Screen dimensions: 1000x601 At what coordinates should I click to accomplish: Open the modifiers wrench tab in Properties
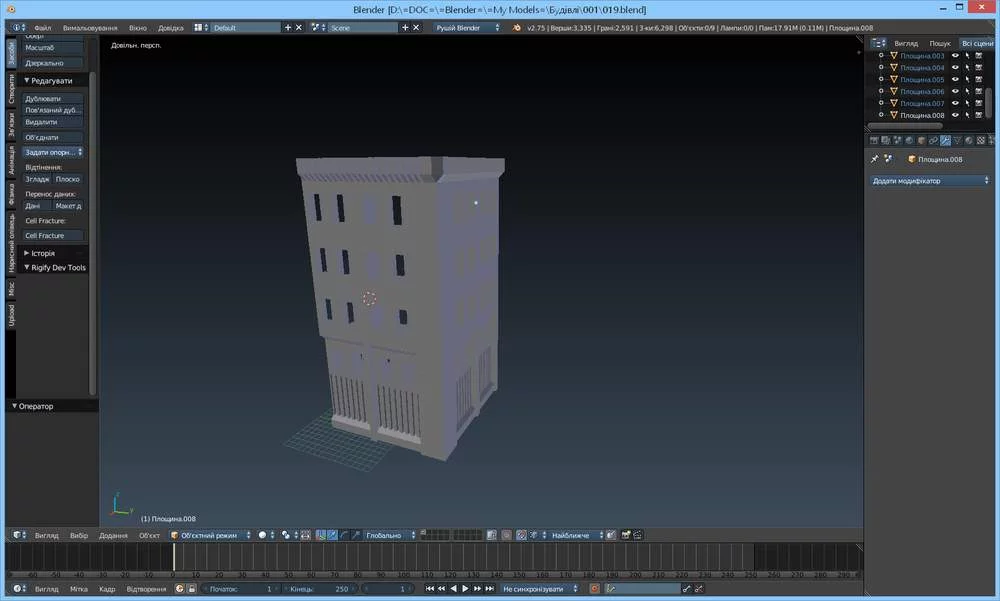945,140
